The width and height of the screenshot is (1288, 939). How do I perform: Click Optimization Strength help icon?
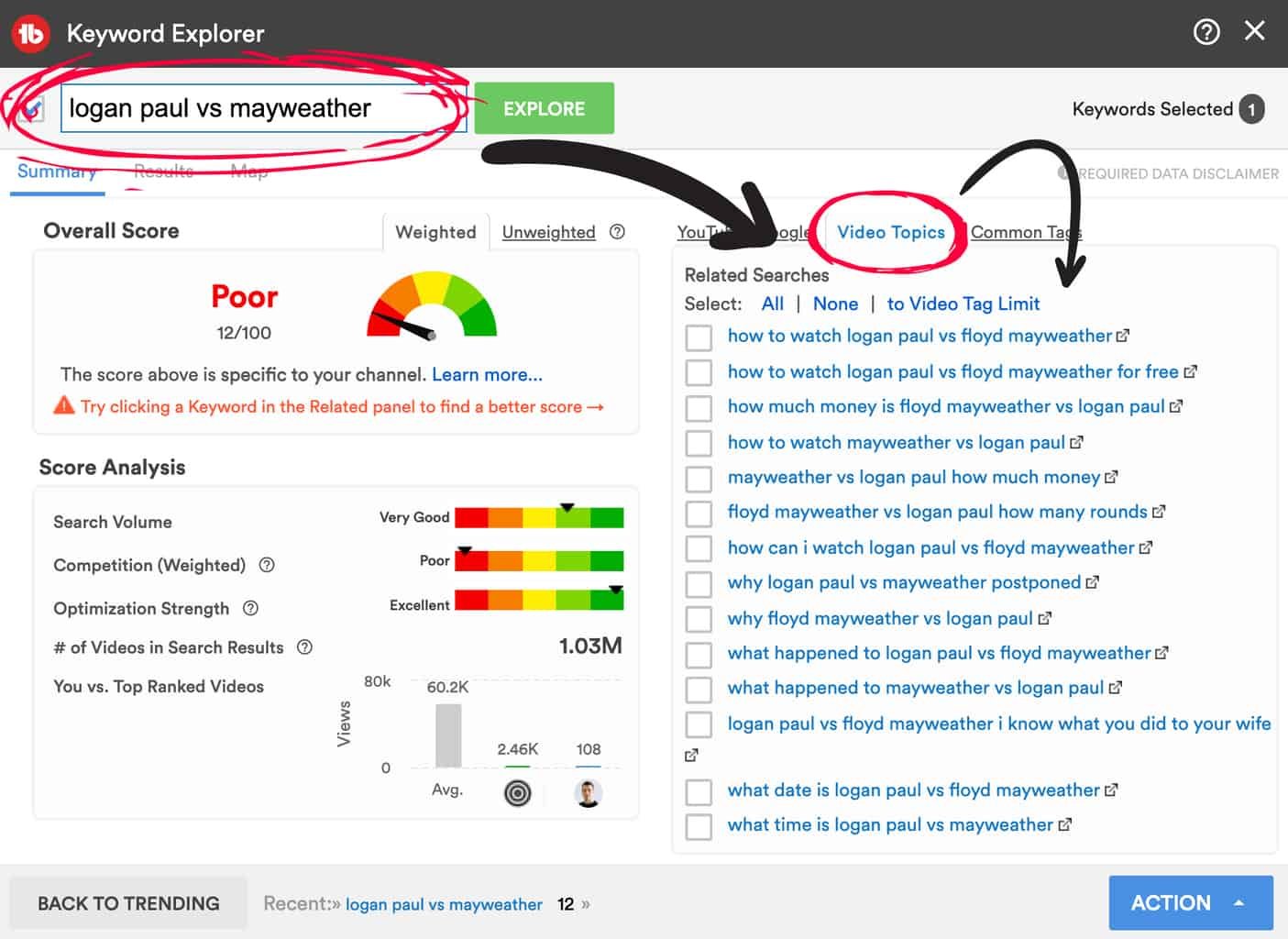pyautogui.click(x=250, y=608)
